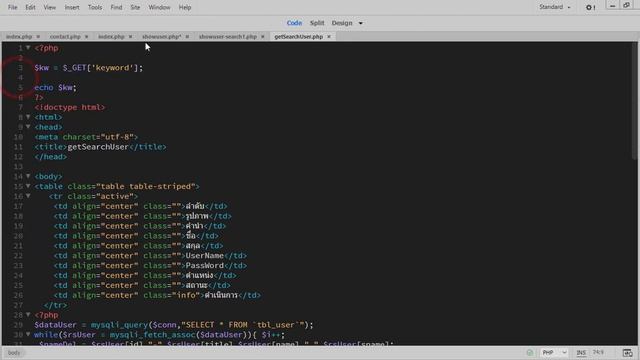Open the View menu
Viewport: 640px width, 360px height.
click(50, 7)
